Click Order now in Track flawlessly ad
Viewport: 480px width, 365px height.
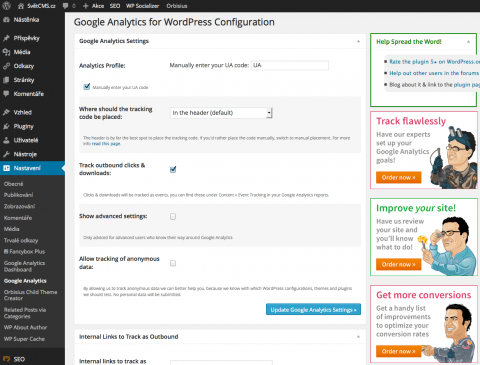399,177
